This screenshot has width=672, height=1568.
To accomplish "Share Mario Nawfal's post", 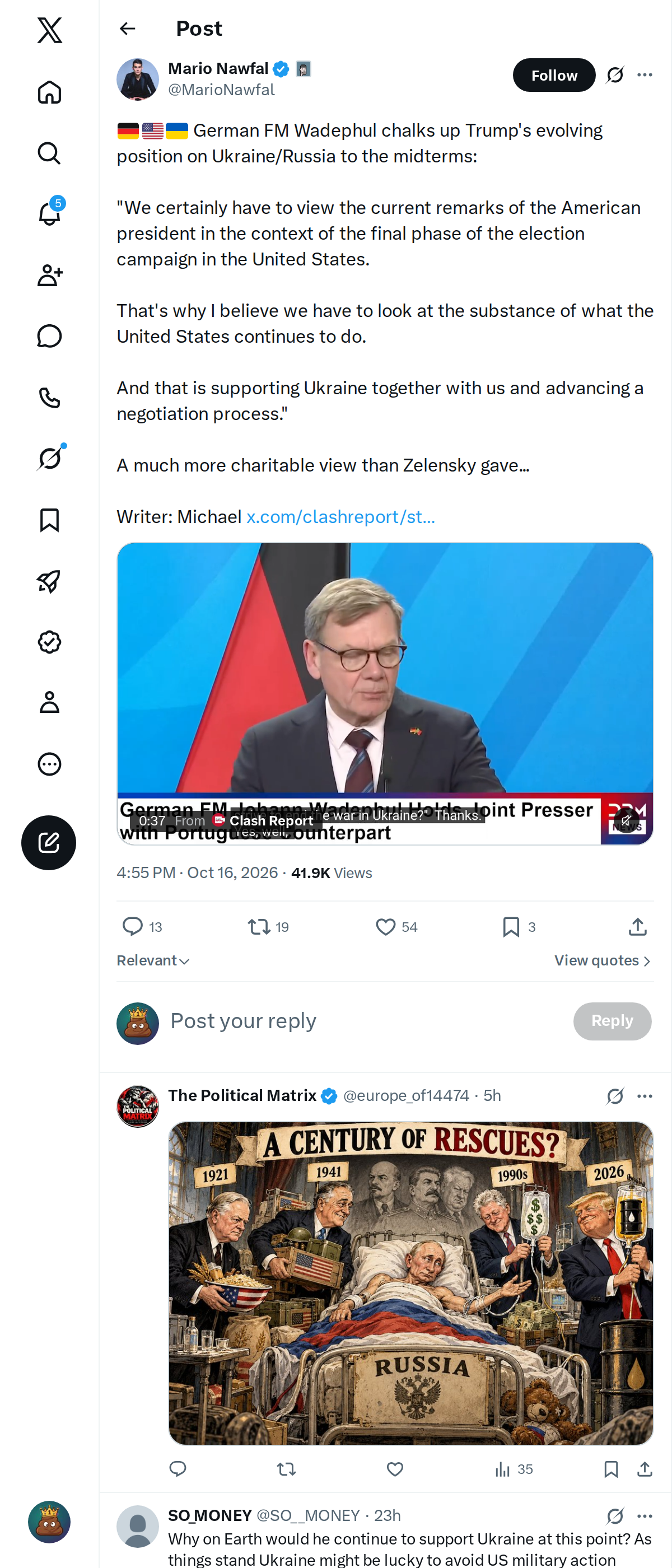I will click(x=637, y=926).
